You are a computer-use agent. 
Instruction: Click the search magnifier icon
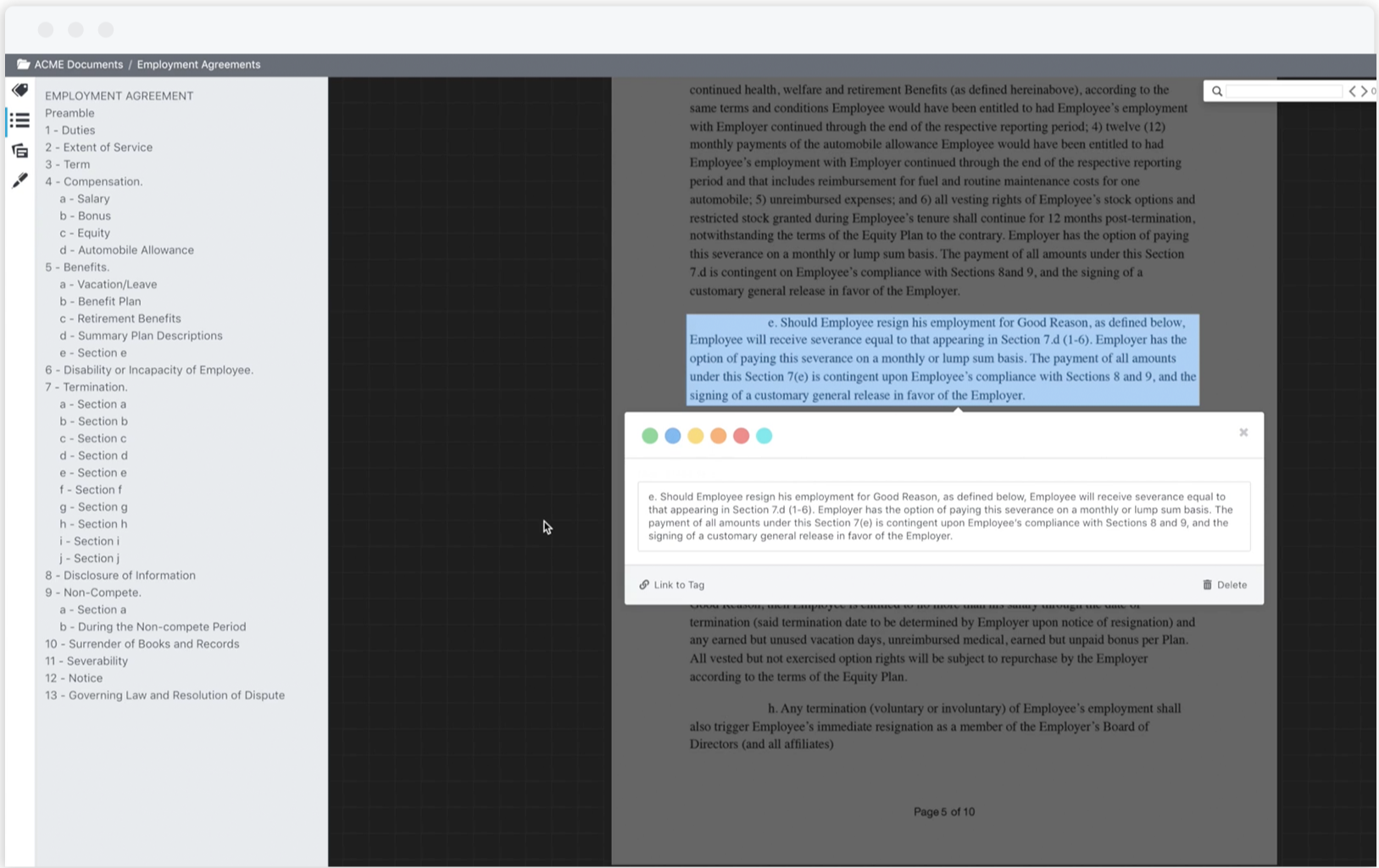coord(1217,92)
